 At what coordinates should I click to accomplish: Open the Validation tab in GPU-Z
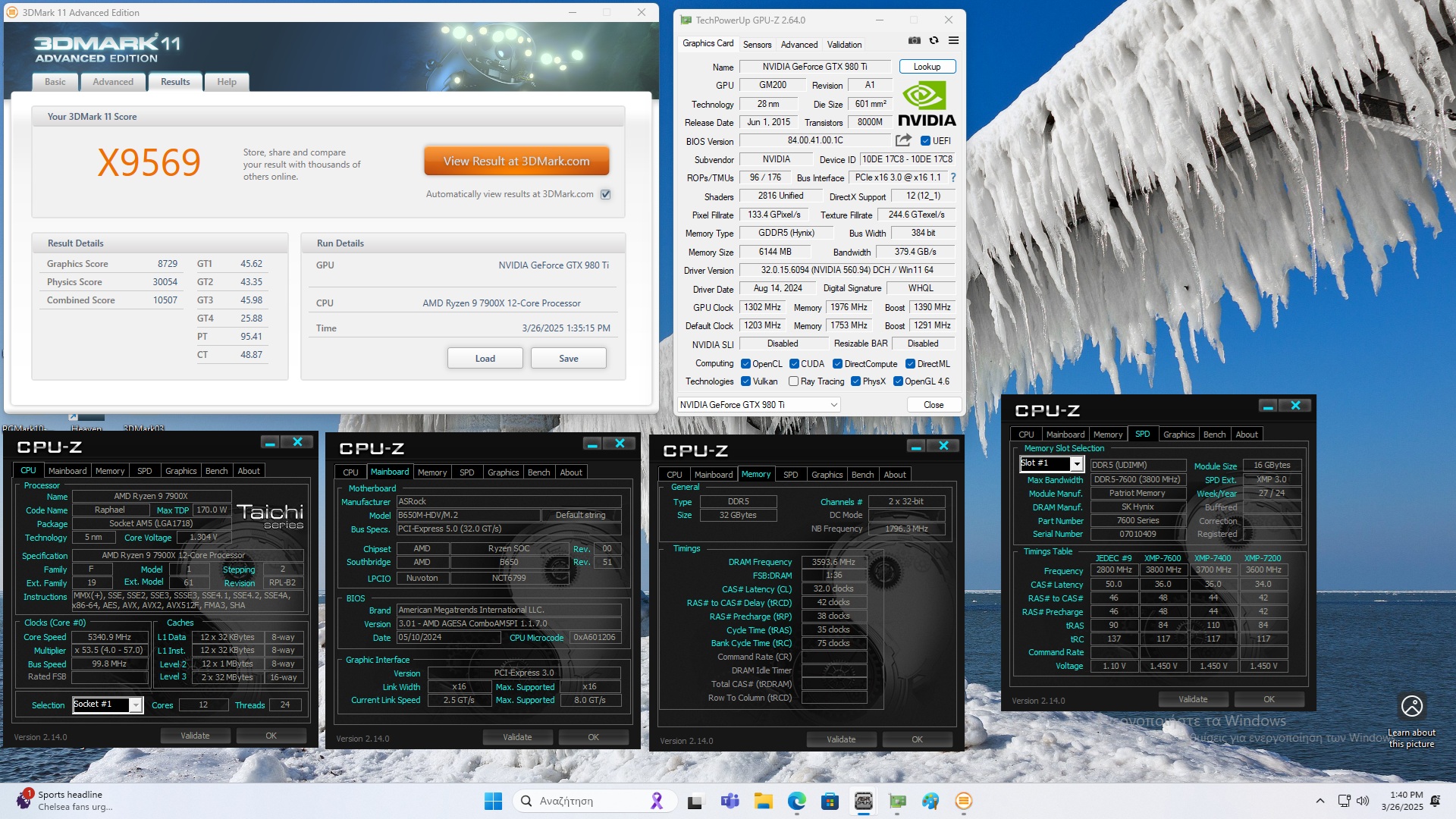pyautogui.click(x=844, y=45)
